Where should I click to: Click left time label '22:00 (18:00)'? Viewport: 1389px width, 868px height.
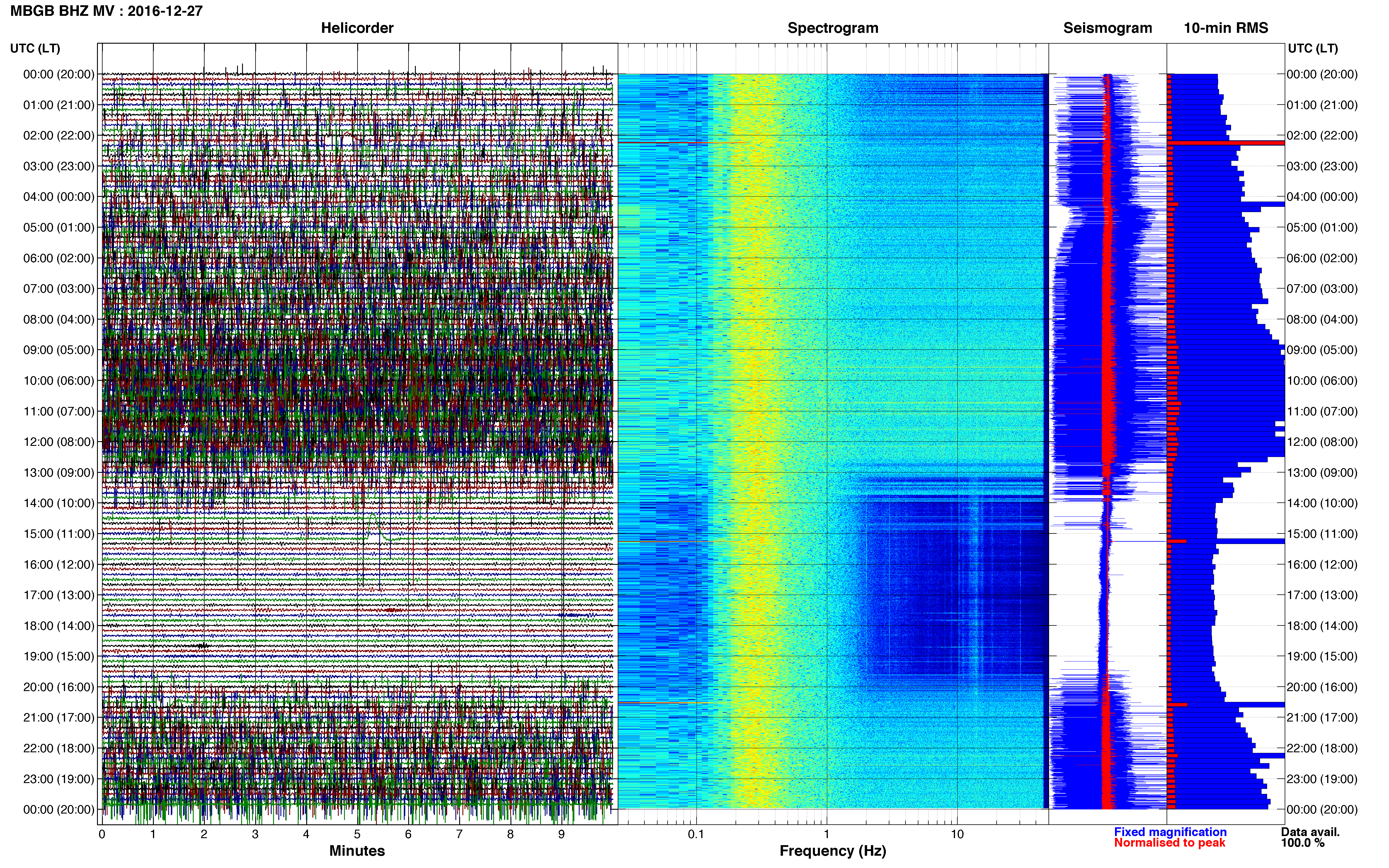click(x=59, y=748)
